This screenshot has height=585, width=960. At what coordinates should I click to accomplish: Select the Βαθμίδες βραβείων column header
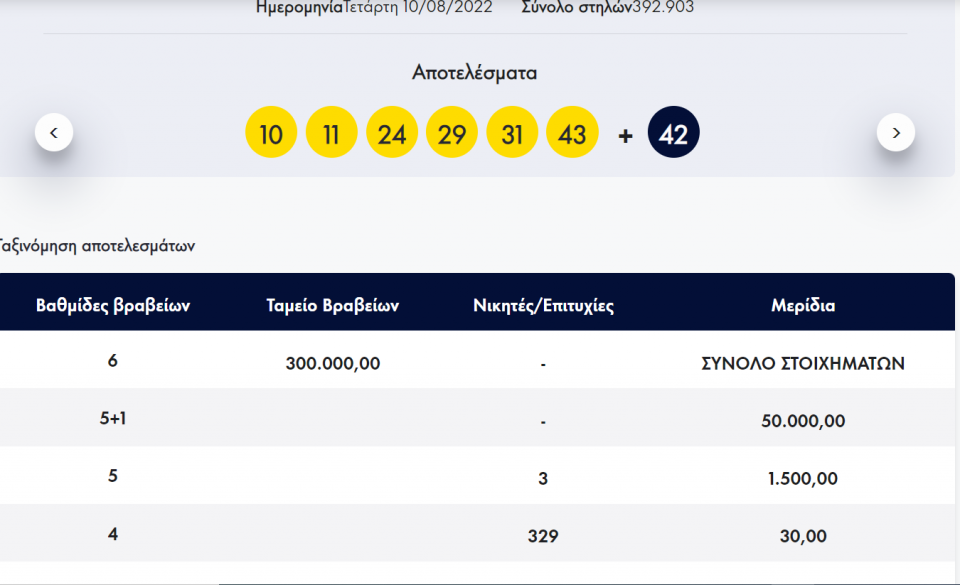click(112, 304)
